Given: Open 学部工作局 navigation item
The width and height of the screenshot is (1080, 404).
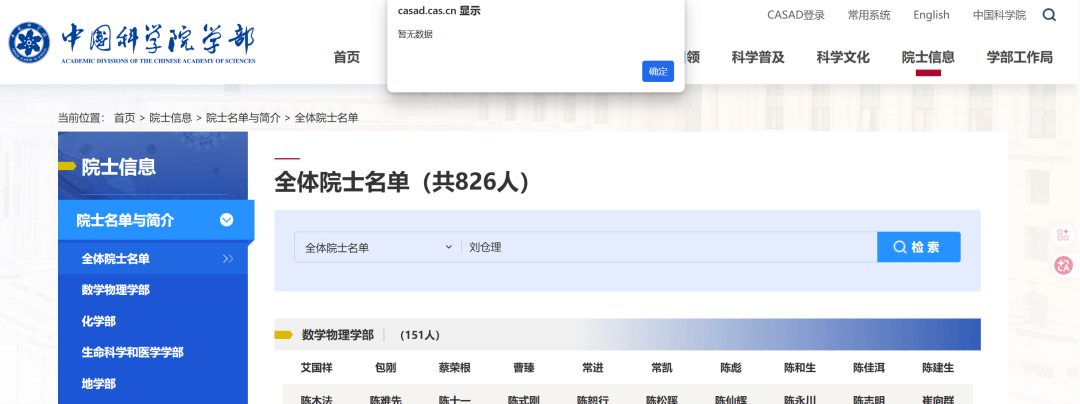Looking at the screenshot, I should coord(1019,57).
